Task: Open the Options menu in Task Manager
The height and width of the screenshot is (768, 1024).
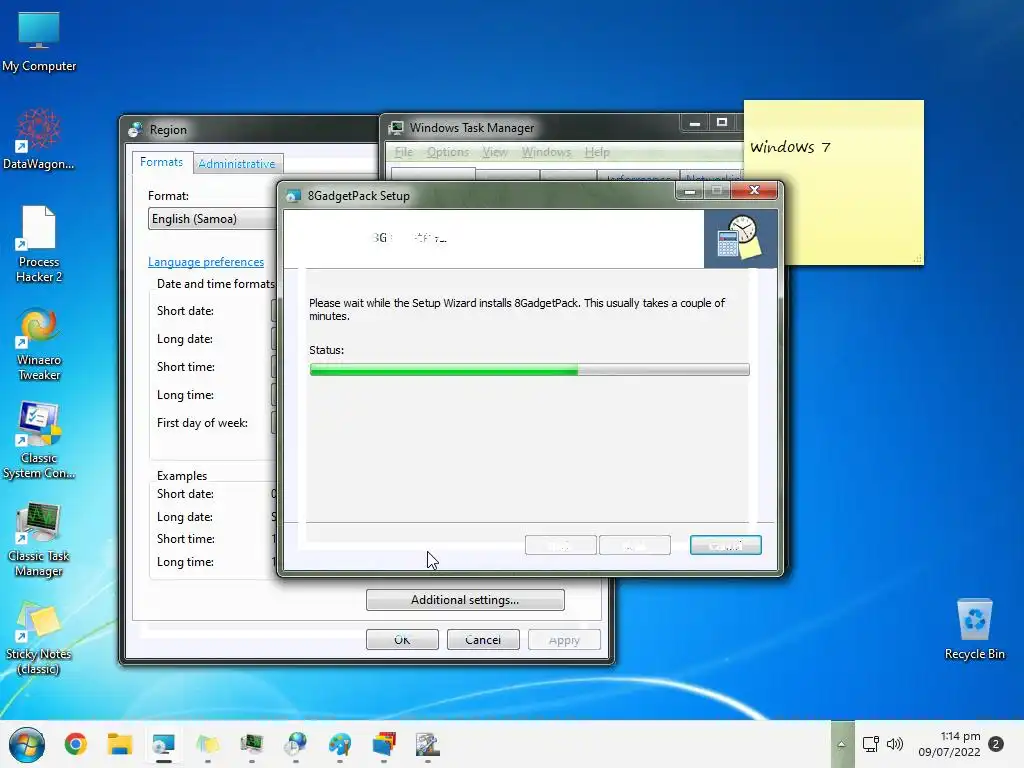Action: [448, 152]
